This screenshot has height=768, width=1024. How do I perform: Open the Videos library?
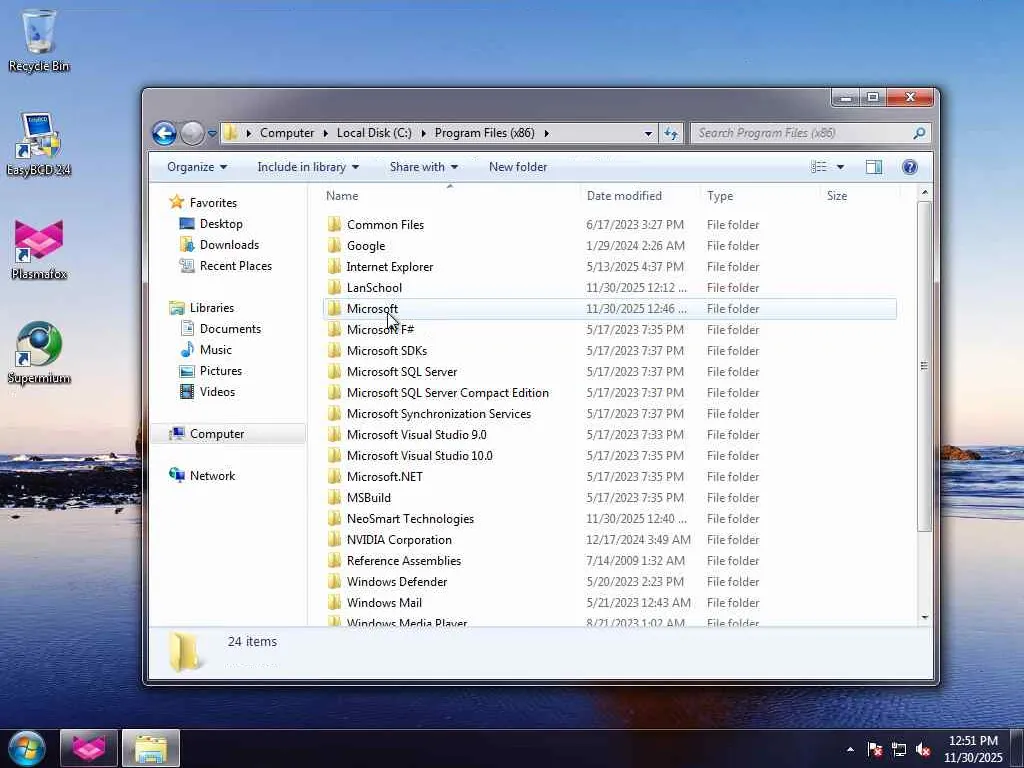point(217,392)
